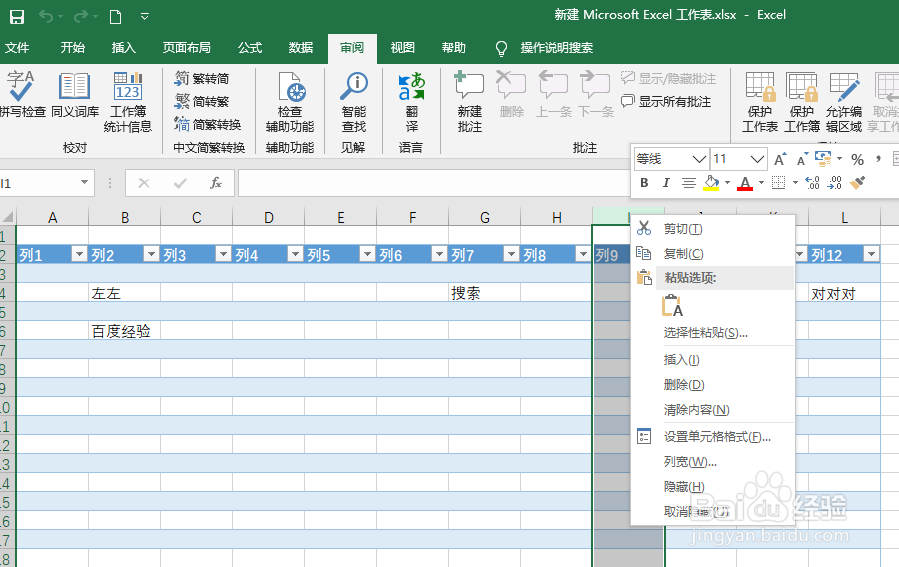Open the 帮助 tab
899x567 pixels.
point(454,48)
